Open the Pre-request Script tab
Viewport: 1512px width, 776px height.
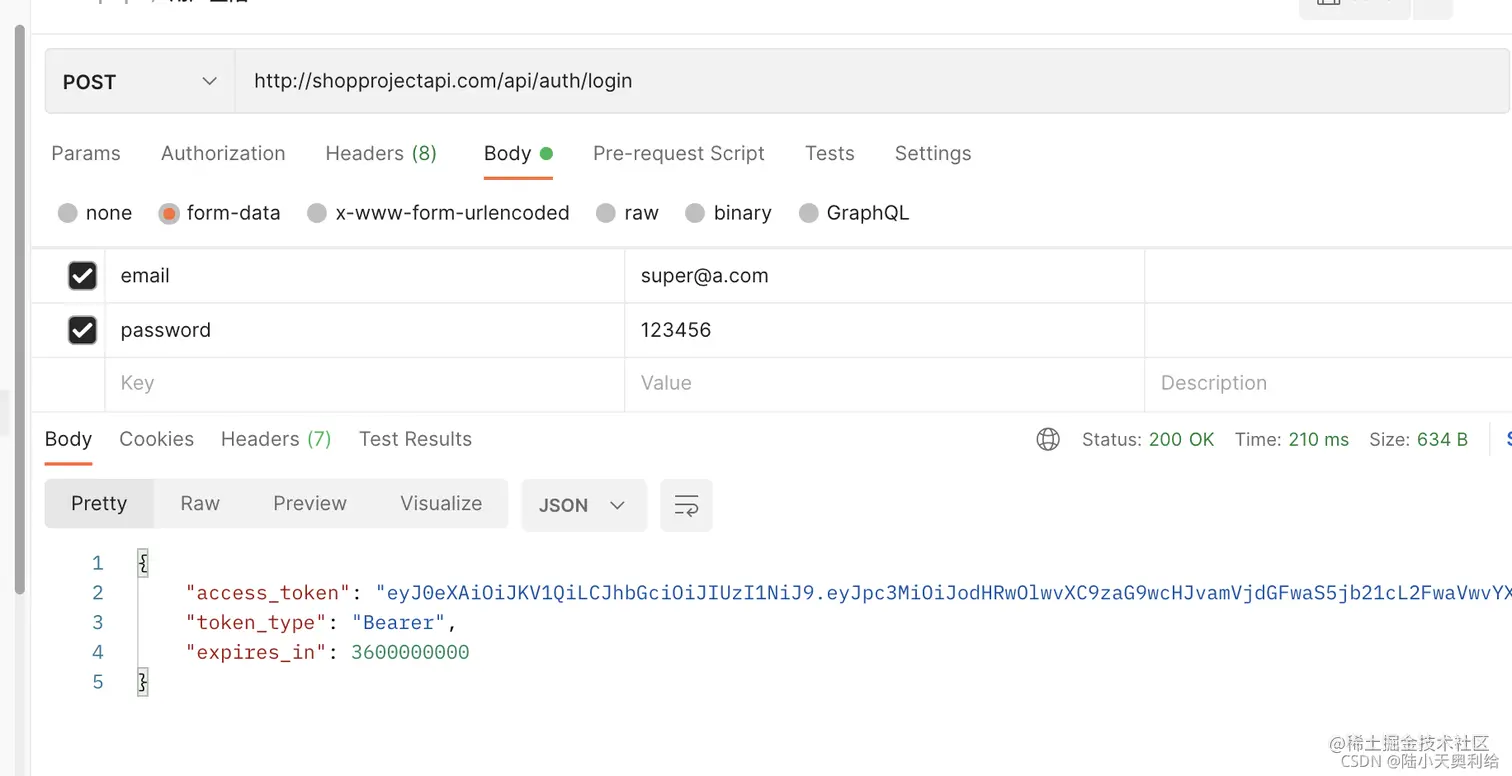tap(679, 153)
